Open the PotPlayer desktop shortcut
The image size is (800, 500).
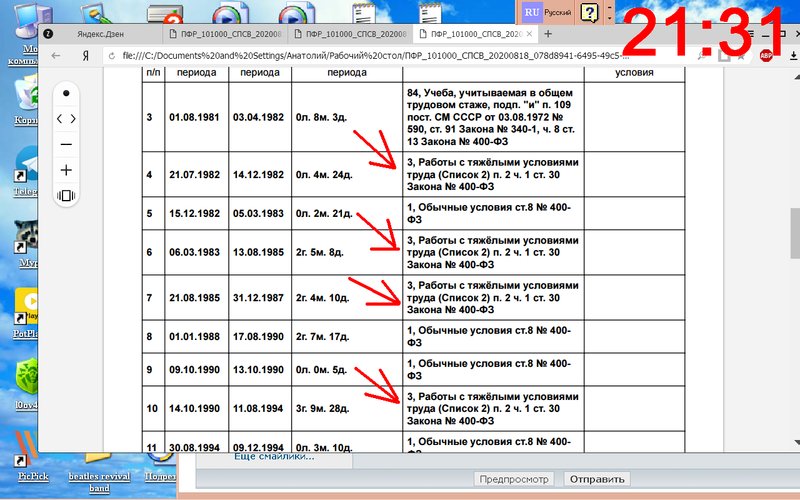[x=25, y=310]
